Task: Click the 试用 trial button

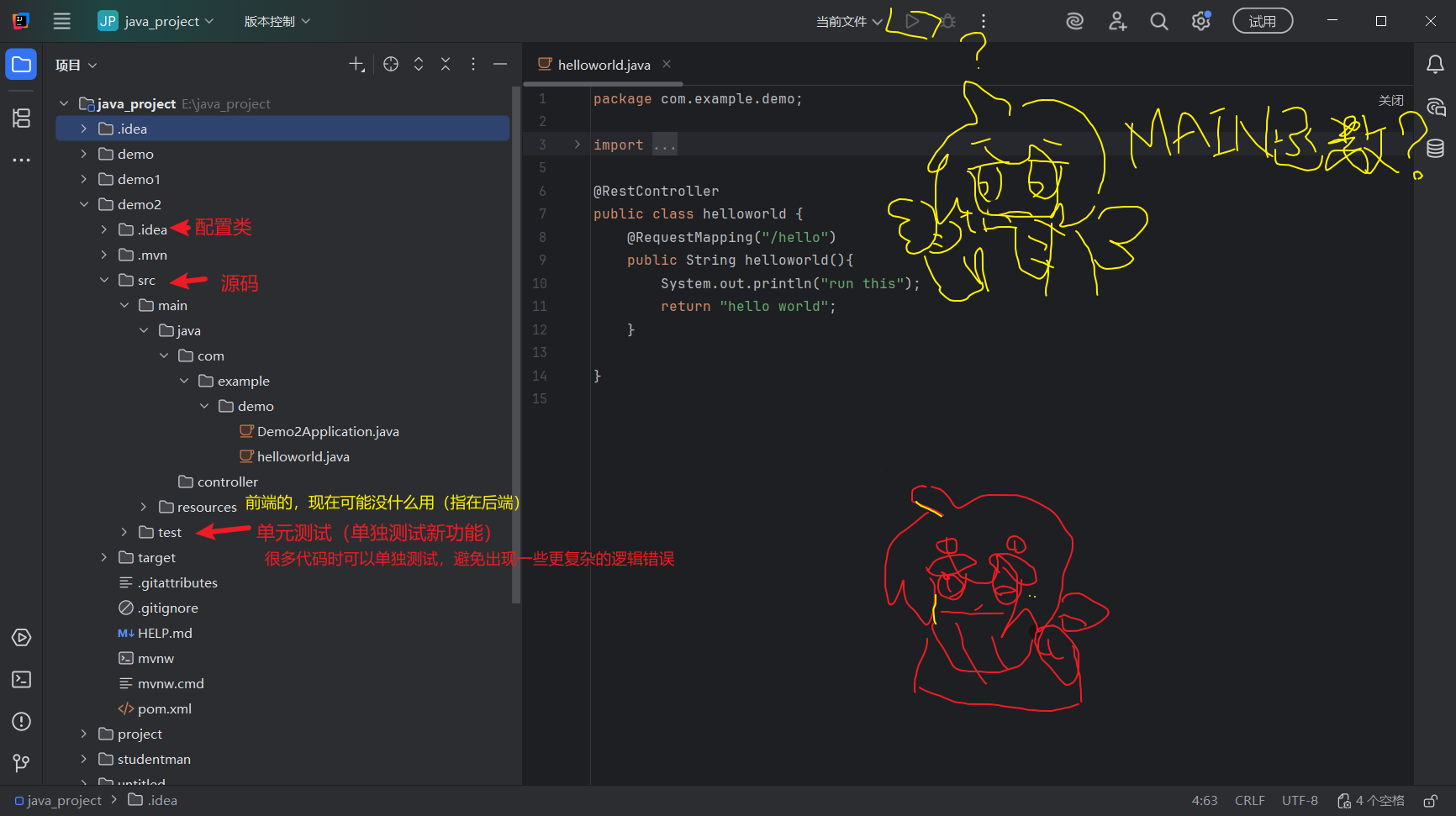Action: coord(1262,22)
